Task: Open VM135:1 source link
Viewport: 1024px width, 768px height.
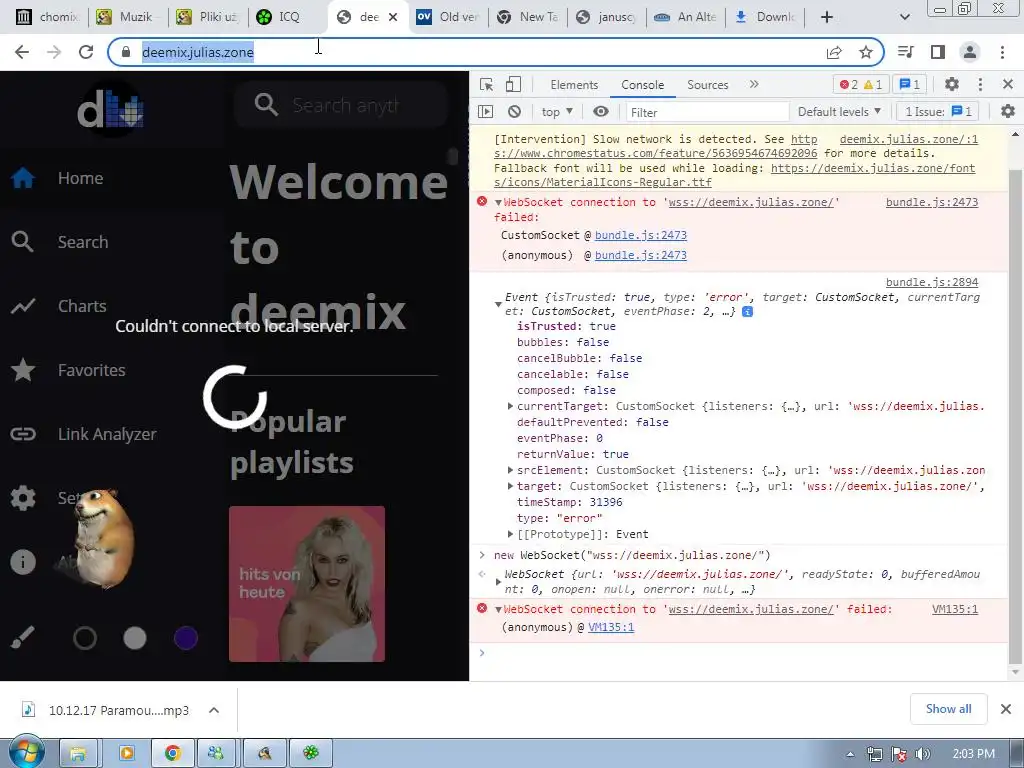Action: click(x=955, y=609)
